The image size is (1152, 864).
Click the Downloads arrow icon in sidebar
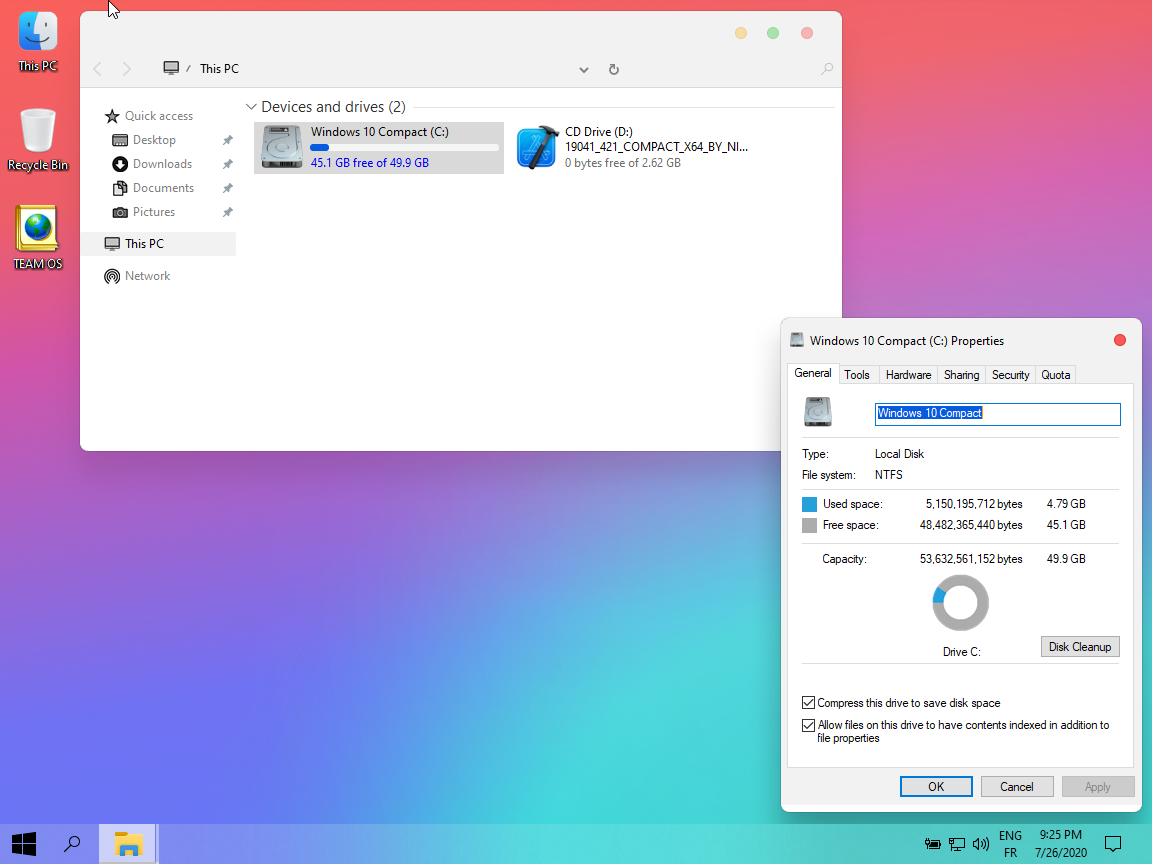point(120,165)
